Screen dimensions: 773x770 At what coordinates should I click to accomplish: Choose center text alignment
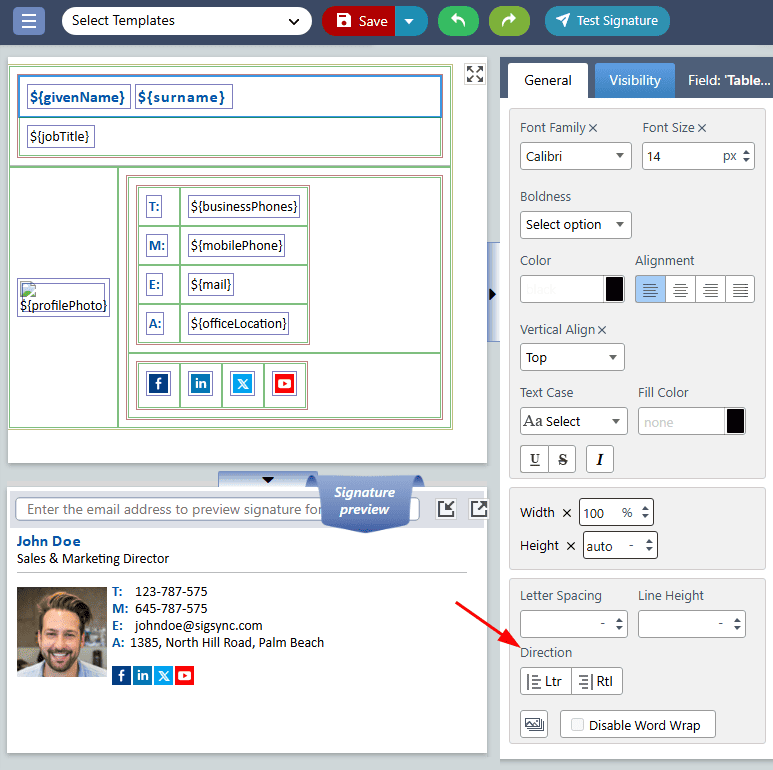[x=680, y=290]
